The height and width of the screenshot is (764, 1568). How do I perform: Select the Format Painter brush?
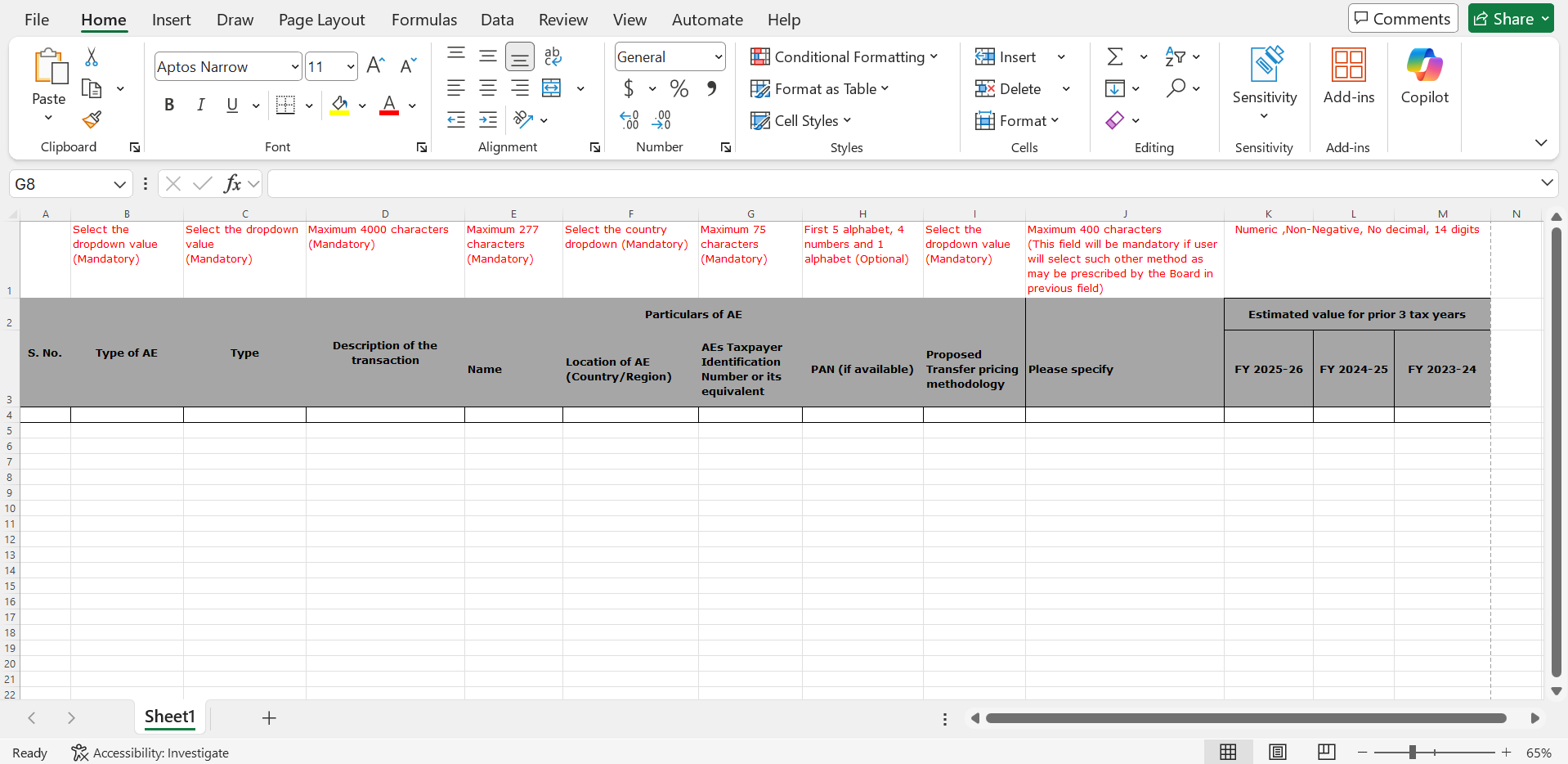92,120
